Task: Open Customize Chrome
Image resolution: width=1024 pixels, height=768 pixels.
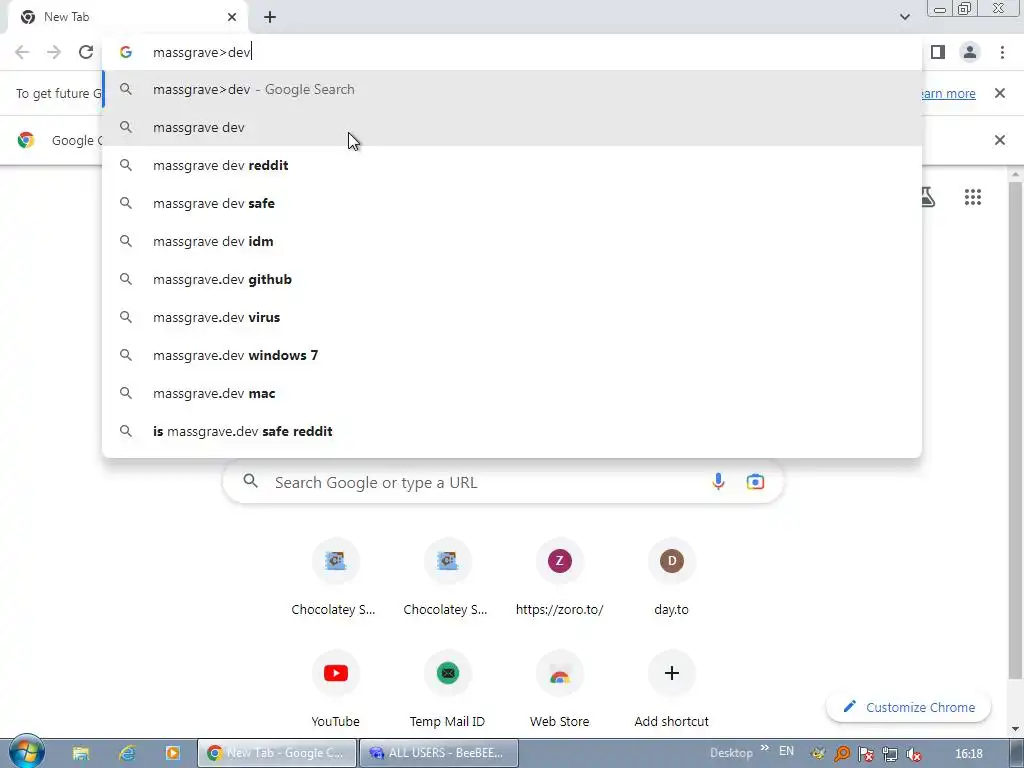Action: click(x=908, y=707)
